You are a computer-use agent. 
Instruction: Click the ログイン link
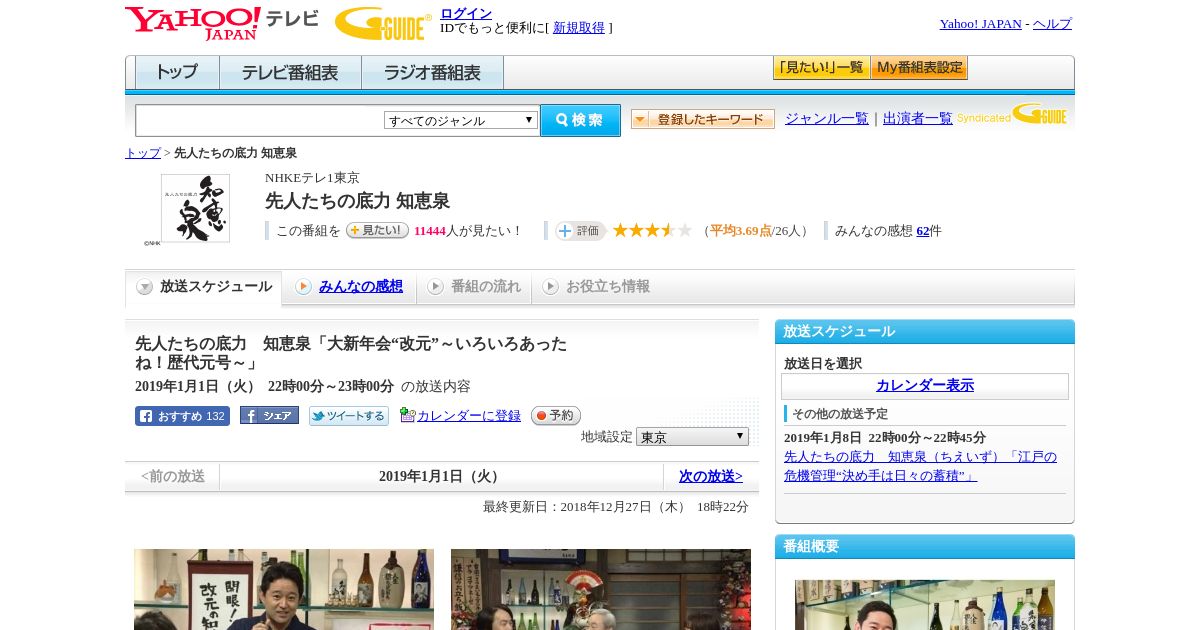click(466, 13)
